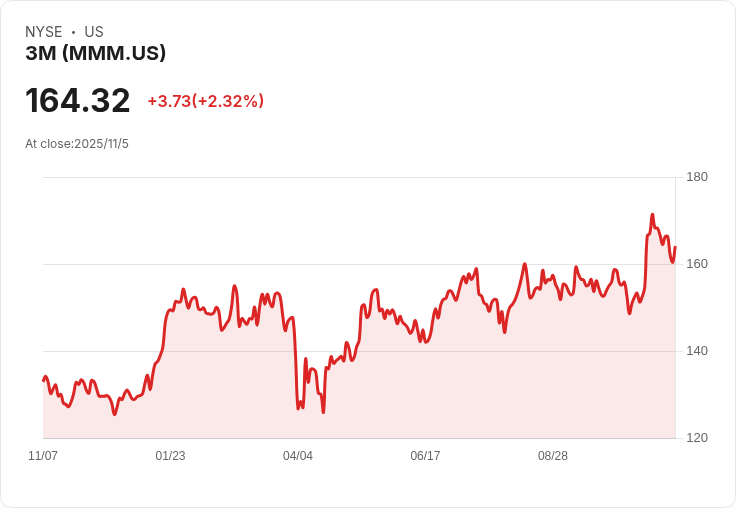The height and width of the screenshot is (508, 736).
Task: Click the current price 164.32
Action: (x=78, y=101)
